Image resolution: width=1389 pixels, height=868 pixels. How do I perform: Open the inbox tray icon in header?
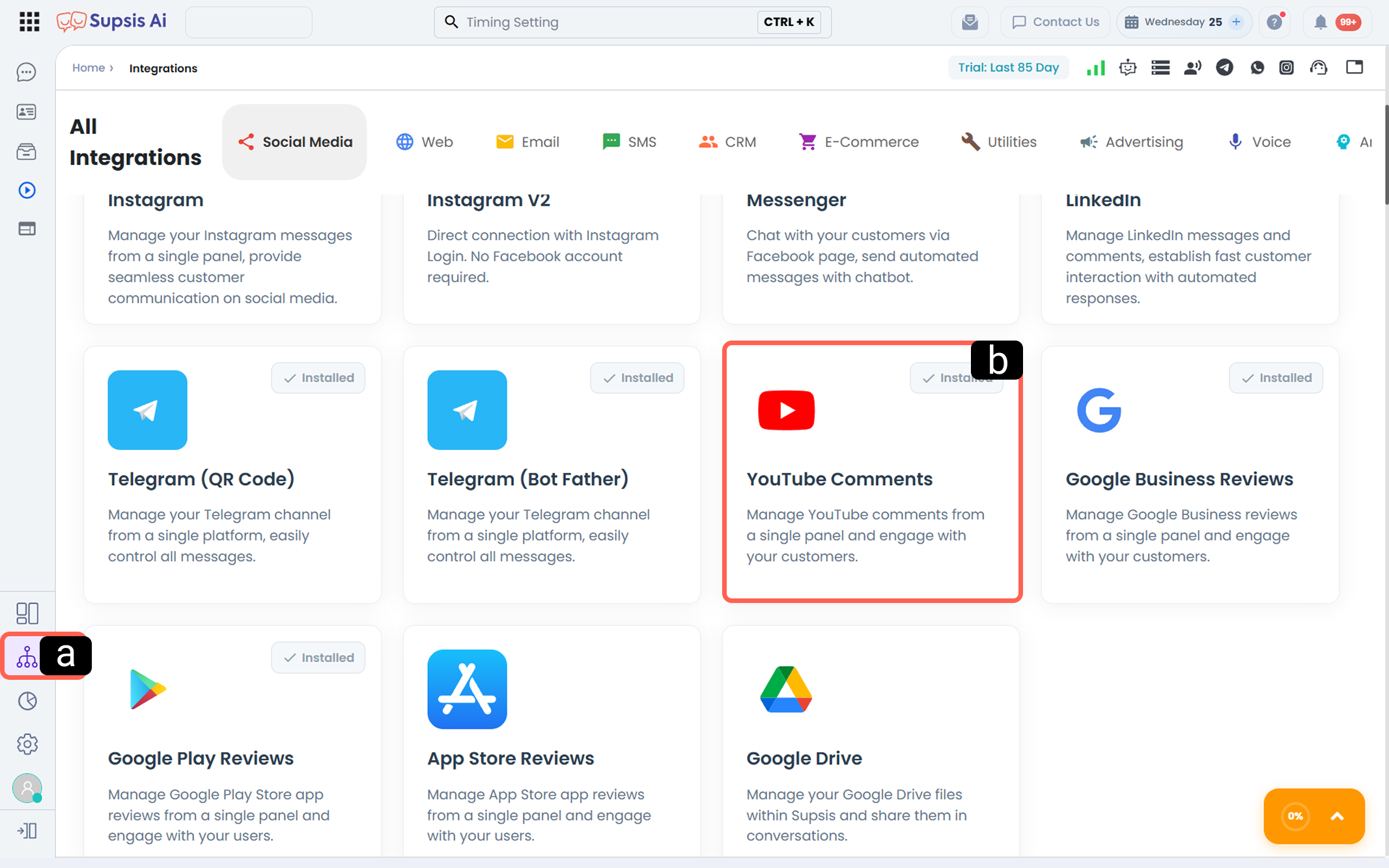[x=970, y=22]
